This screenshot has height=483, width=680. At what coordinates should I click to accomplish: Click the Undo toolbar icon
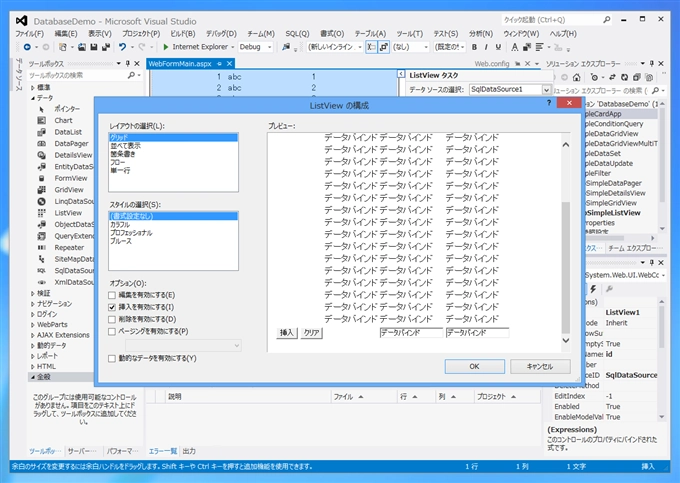(122, 47)
